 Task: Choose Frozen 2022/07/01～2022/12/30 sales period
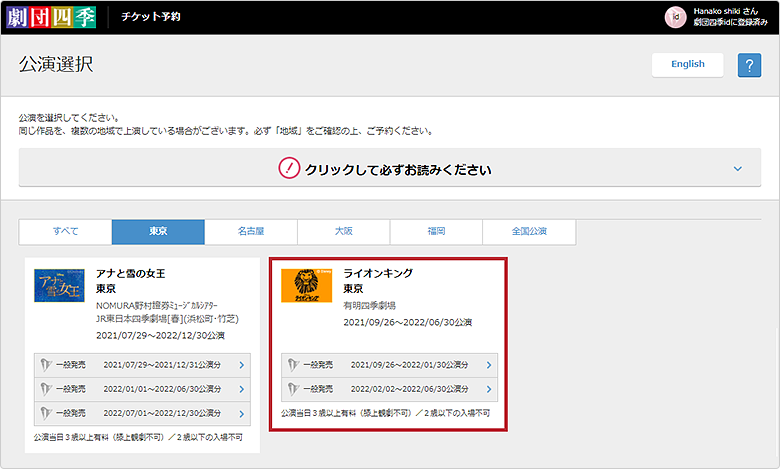pyautogui.click(x=142, y=413)
